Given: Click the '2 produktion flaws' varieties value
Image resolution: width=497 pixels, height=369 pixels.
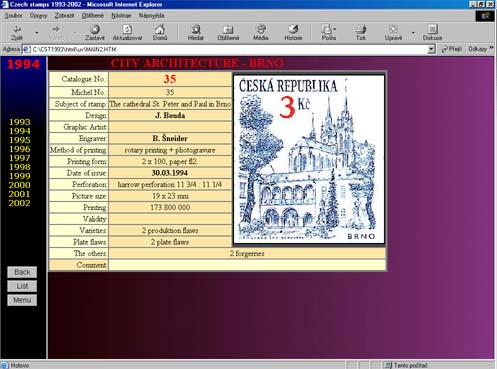Looking at the screenshot, I should [x=170, y=230].
